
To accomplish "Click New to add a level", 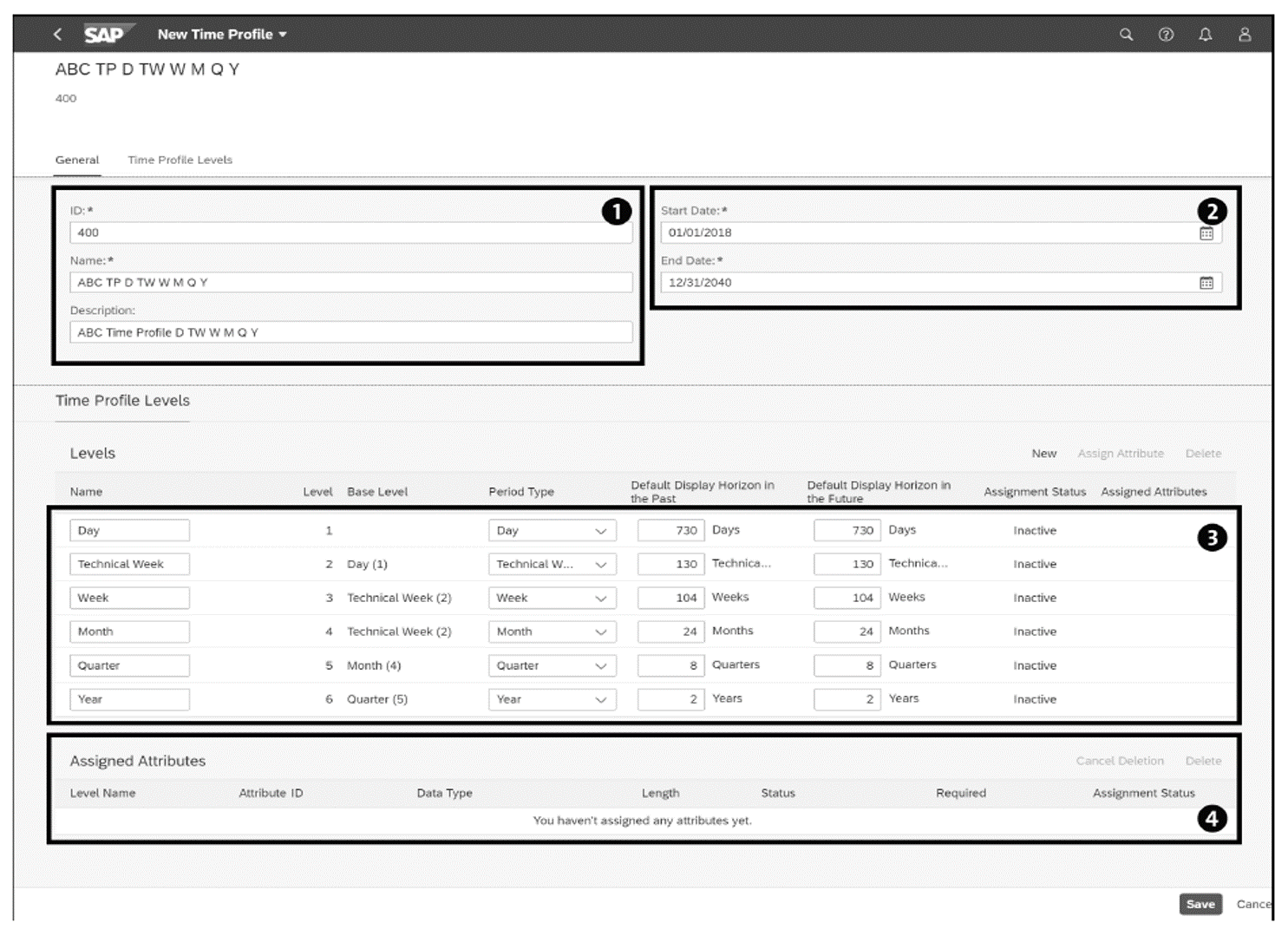I will pos(1043,453).
